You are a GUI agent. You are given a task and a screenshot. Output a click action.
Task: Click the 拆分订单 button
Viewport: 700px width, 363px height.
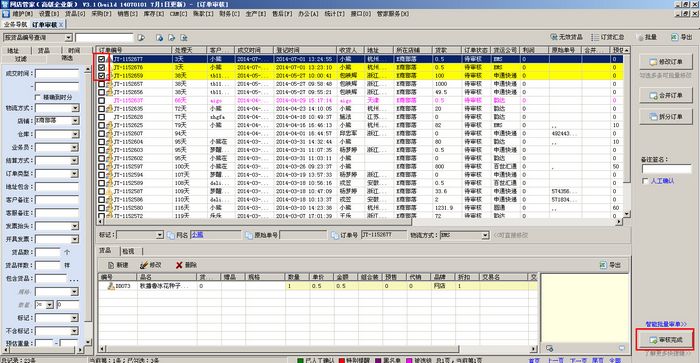666,117
